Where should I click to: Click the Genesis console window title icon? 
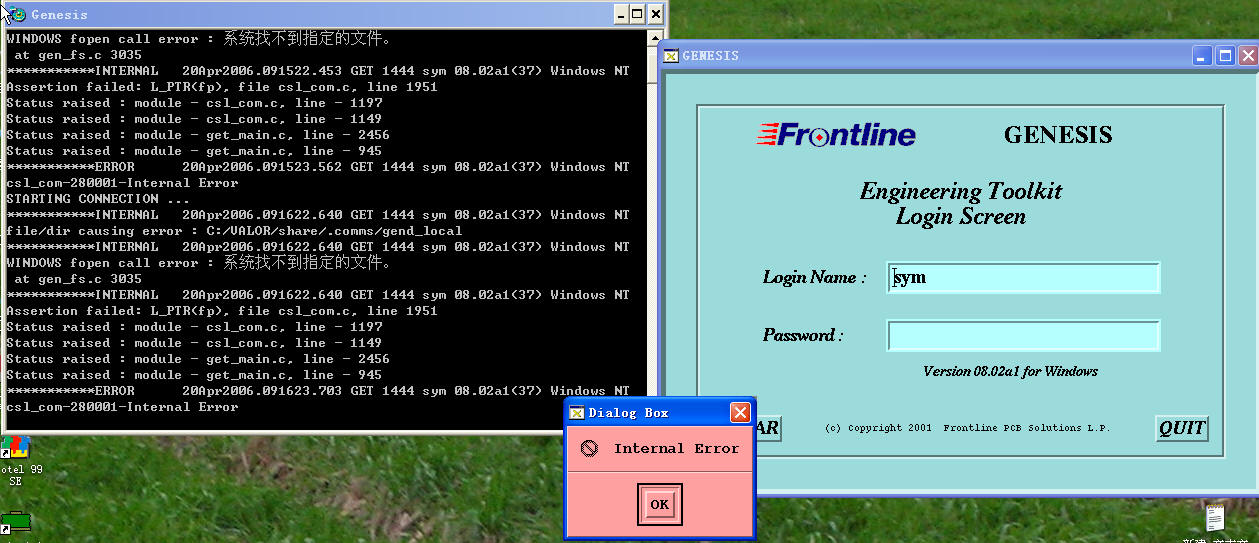(x=18, y=14)
